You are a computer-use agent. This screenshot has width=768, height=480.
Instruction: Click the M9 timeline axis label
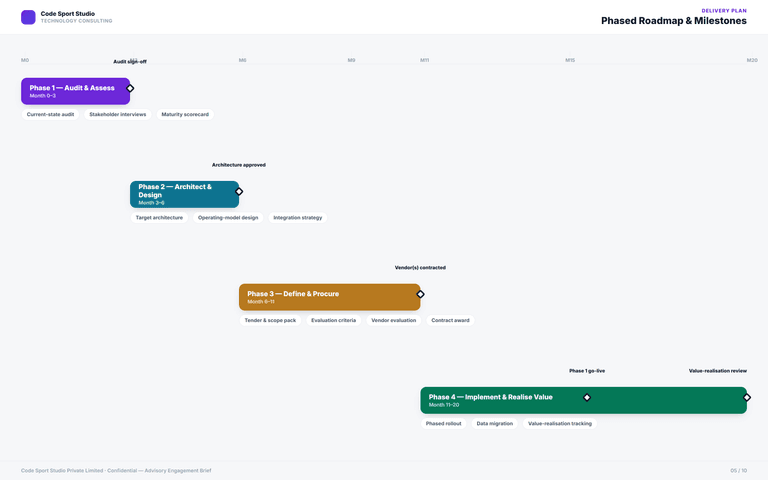351,60
